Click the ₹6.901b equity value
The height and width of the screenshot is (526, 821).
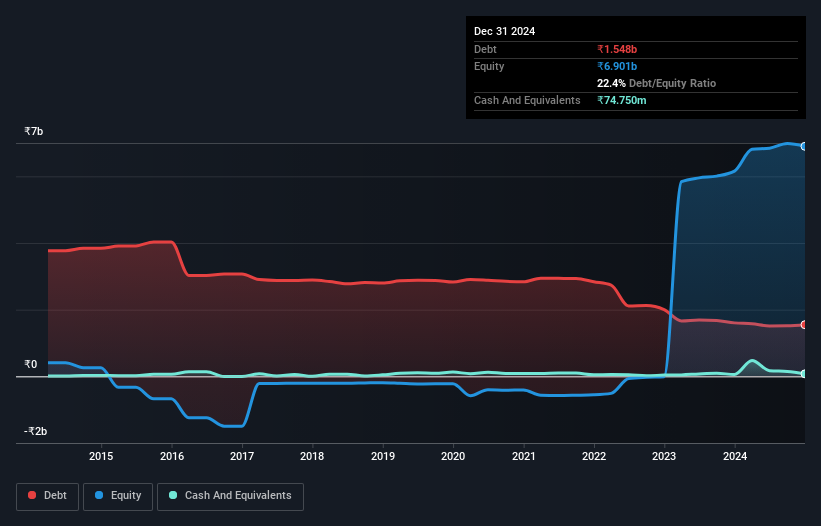pos(617,66)
